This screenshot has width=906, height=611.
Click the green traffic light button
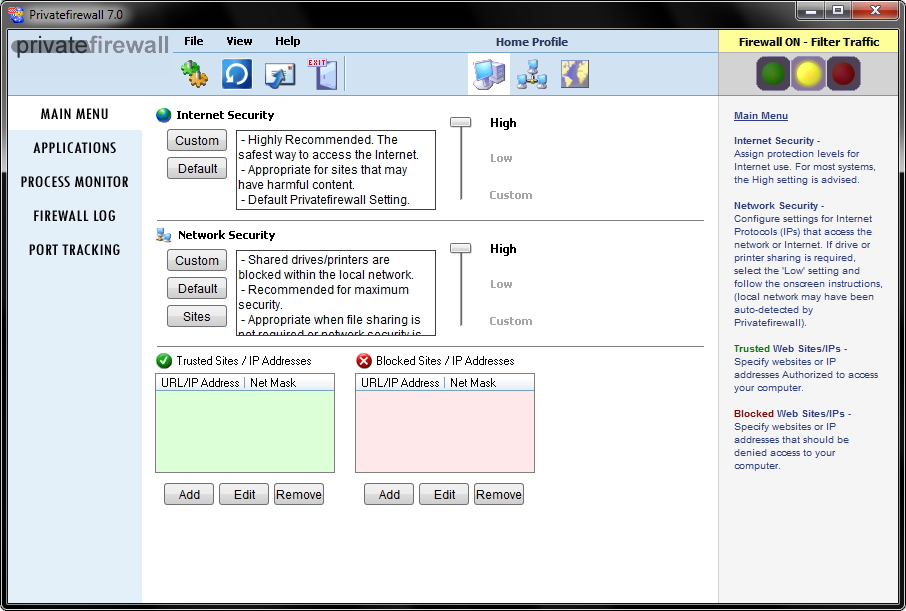772,74
